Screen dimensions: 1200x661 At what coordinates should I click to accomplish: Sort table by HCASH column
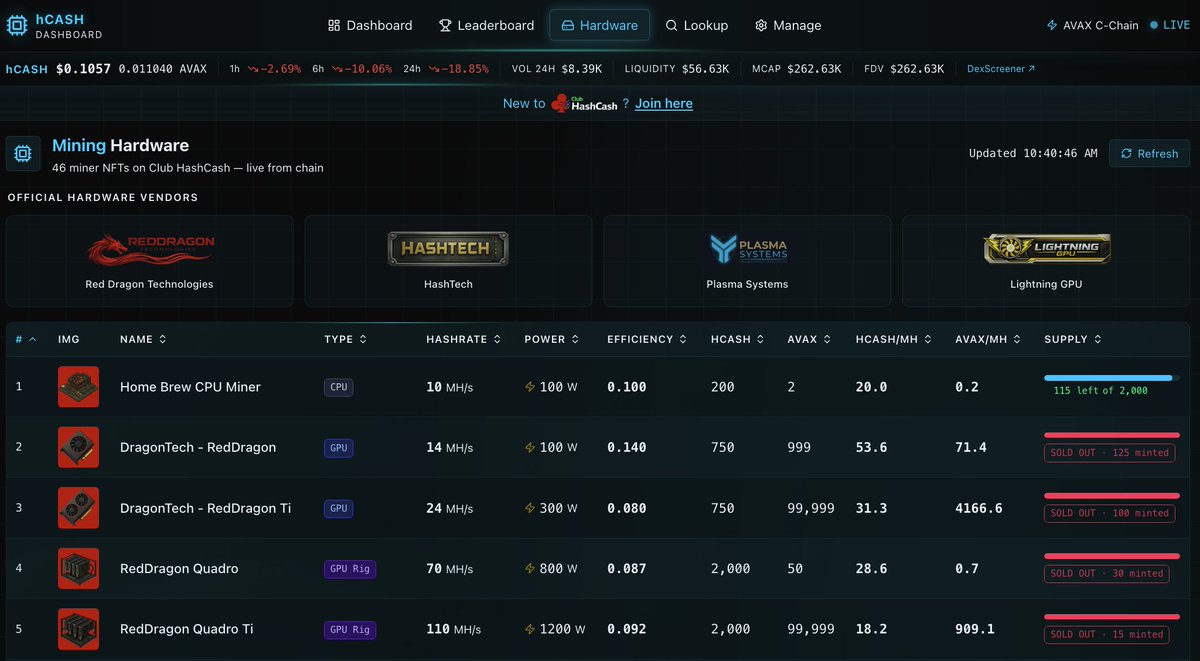[738, 339]
